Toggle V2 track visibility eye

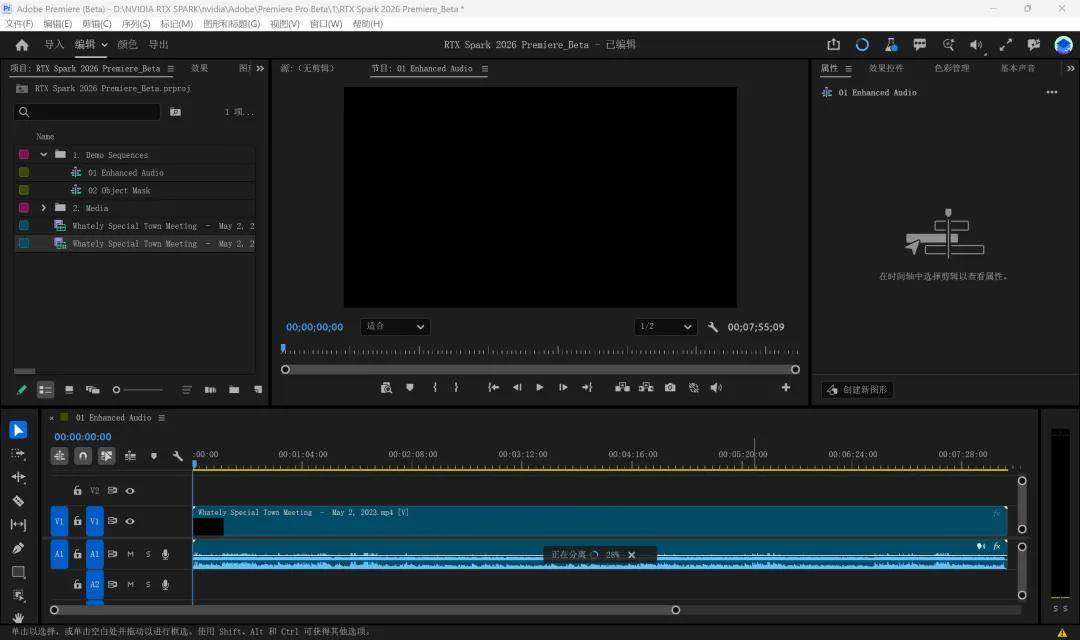pos(130,491)
